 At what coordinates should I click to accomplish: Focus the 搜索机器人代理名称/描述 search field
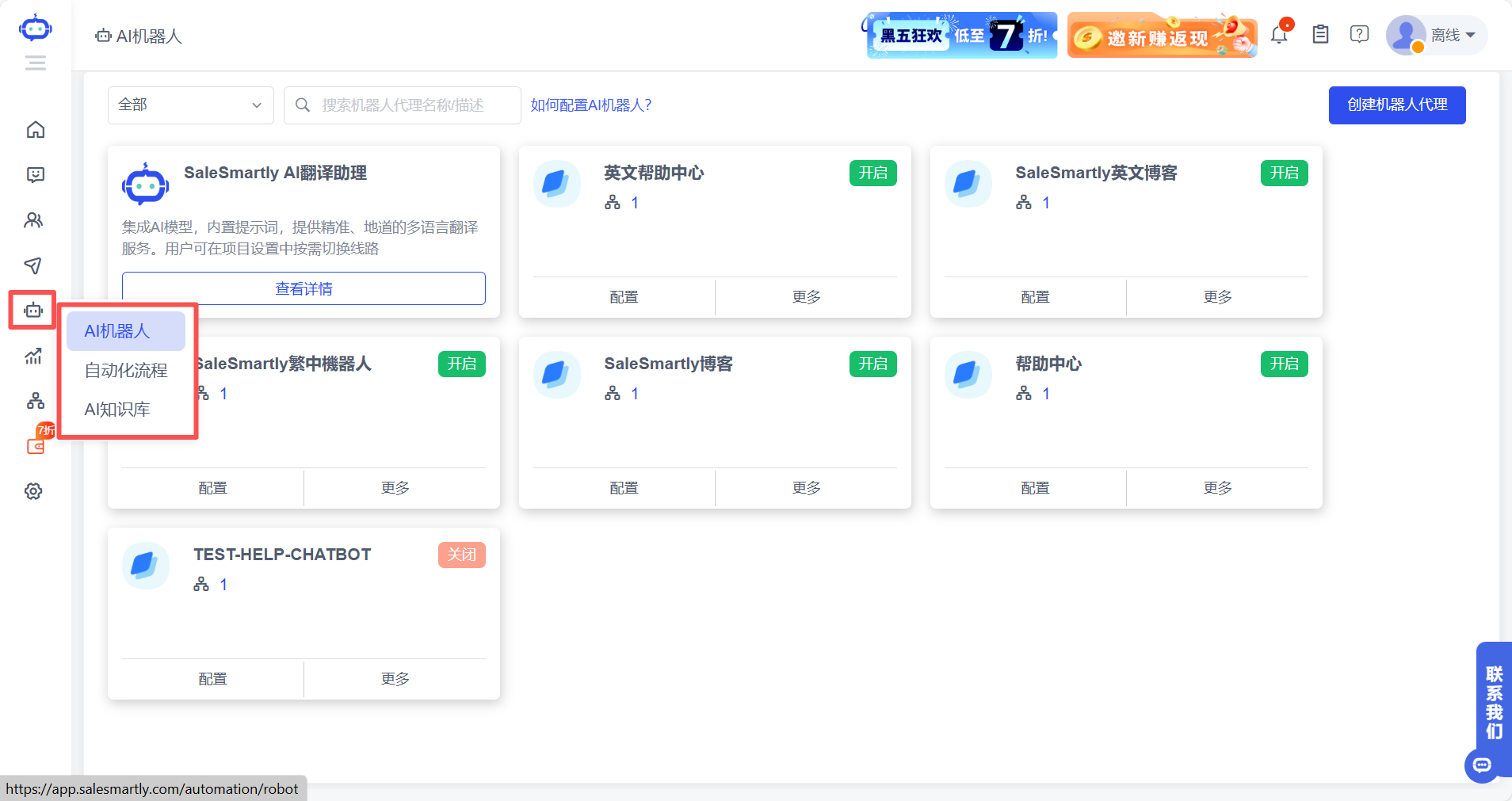pos(402,105)
